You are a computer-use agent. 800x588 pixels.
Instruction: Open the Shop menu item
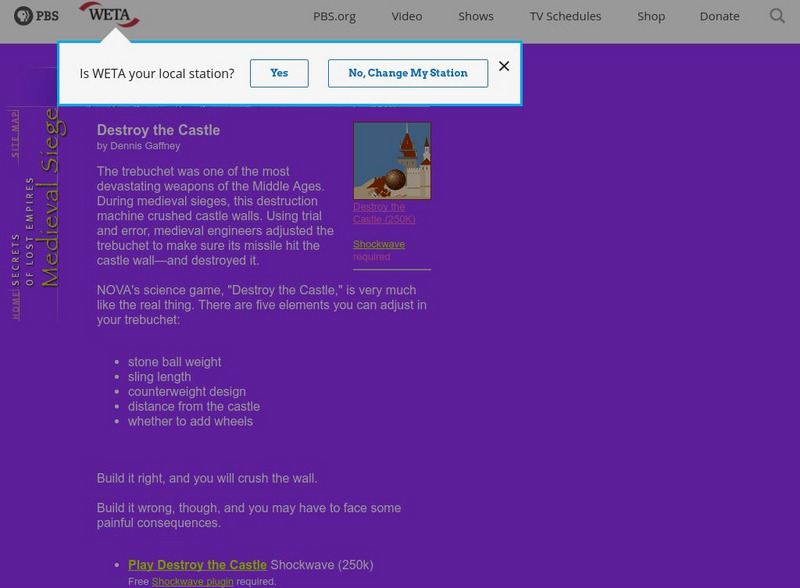pyautogui.click(x=651, y=16)
